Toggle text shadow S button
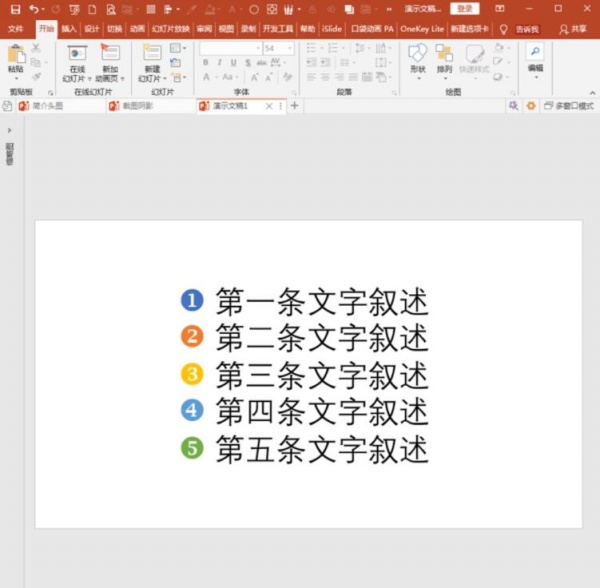600x588 pixels. point(248,62)
